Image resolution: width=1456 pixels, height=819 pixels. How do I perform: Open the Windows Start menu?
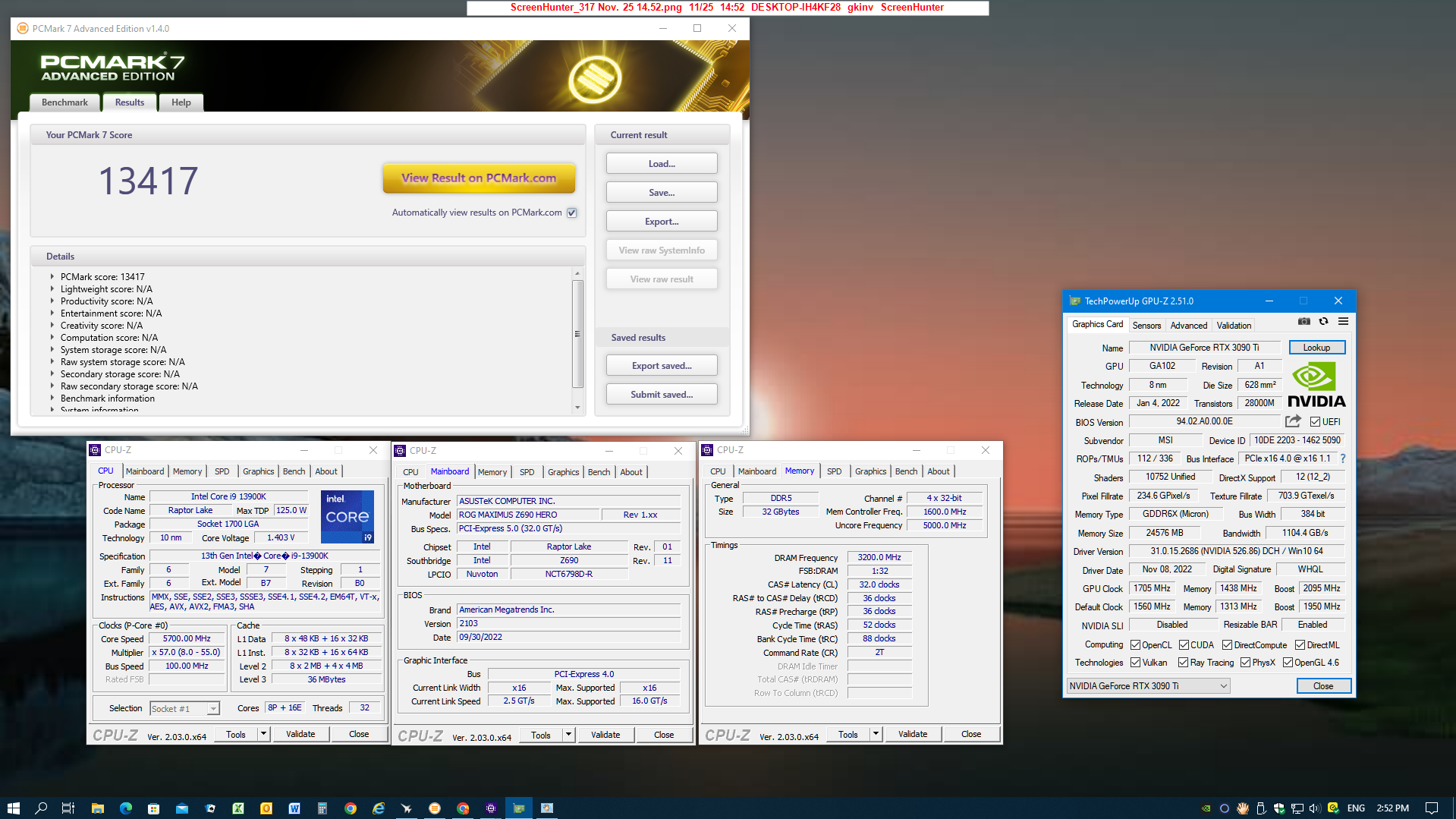(x=13, y=808)
